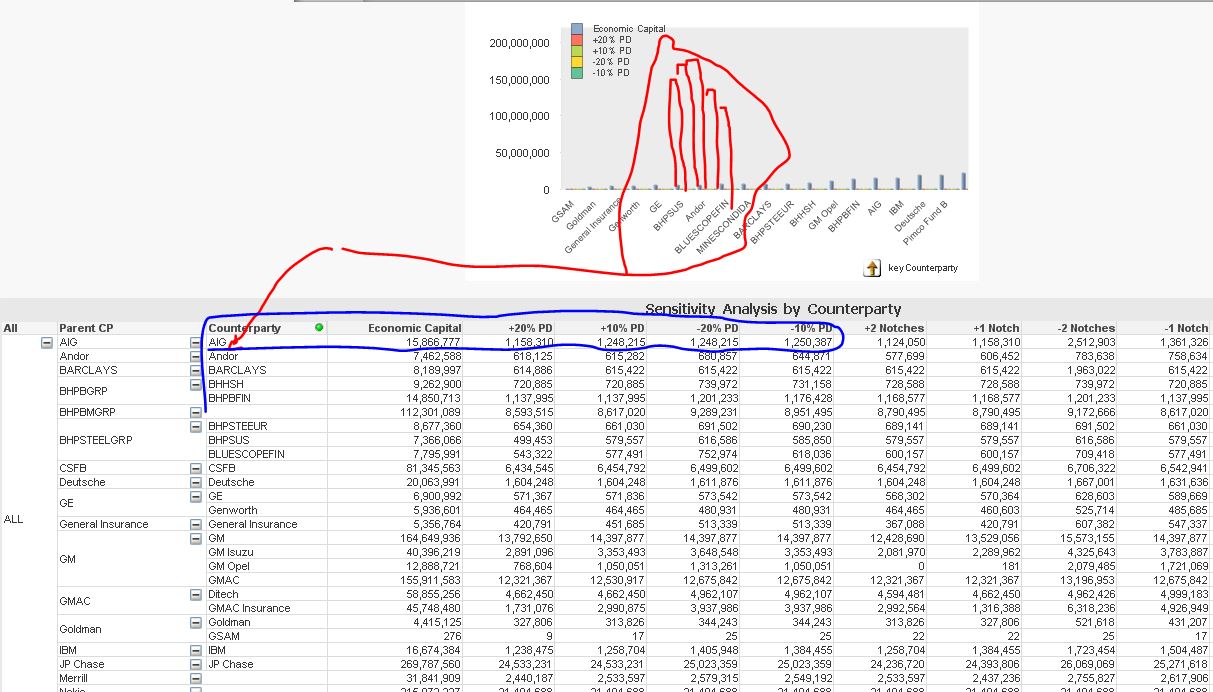
Task: Click the green indicator dot in Counterparty header
Action: [x=319, y=327]
